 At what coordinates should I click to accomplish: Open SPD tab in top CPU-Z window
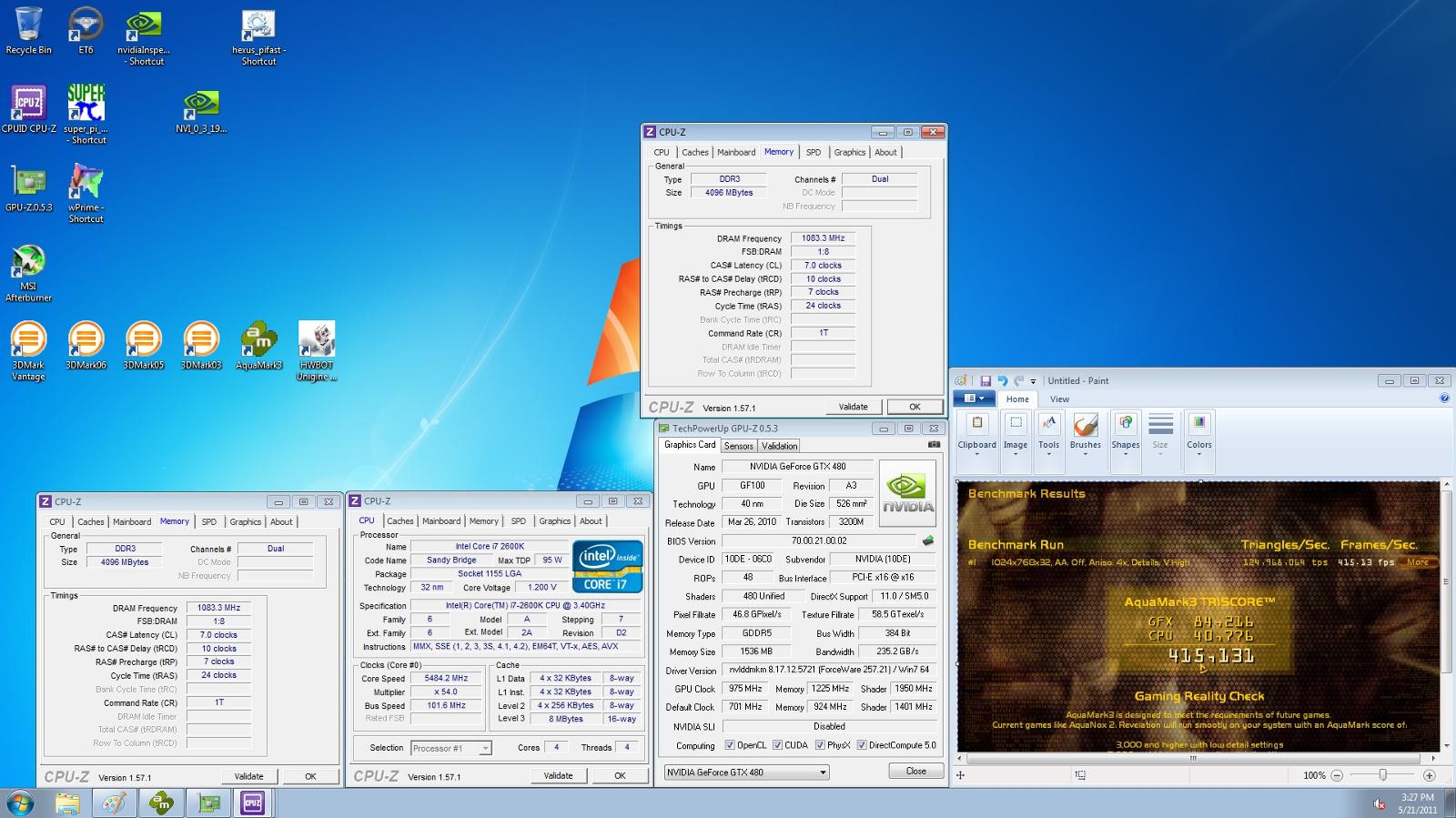[814, 153]
